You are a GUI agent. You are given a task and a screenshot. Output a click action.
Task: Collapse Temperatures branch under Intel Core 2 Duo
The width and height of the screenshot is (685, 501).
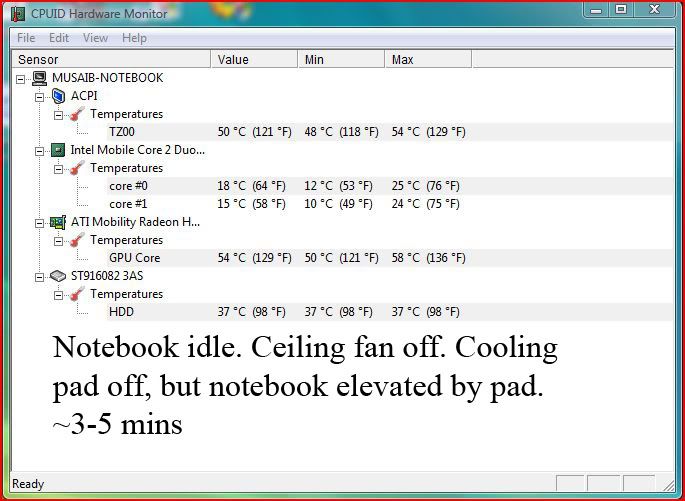pos(59,169)
